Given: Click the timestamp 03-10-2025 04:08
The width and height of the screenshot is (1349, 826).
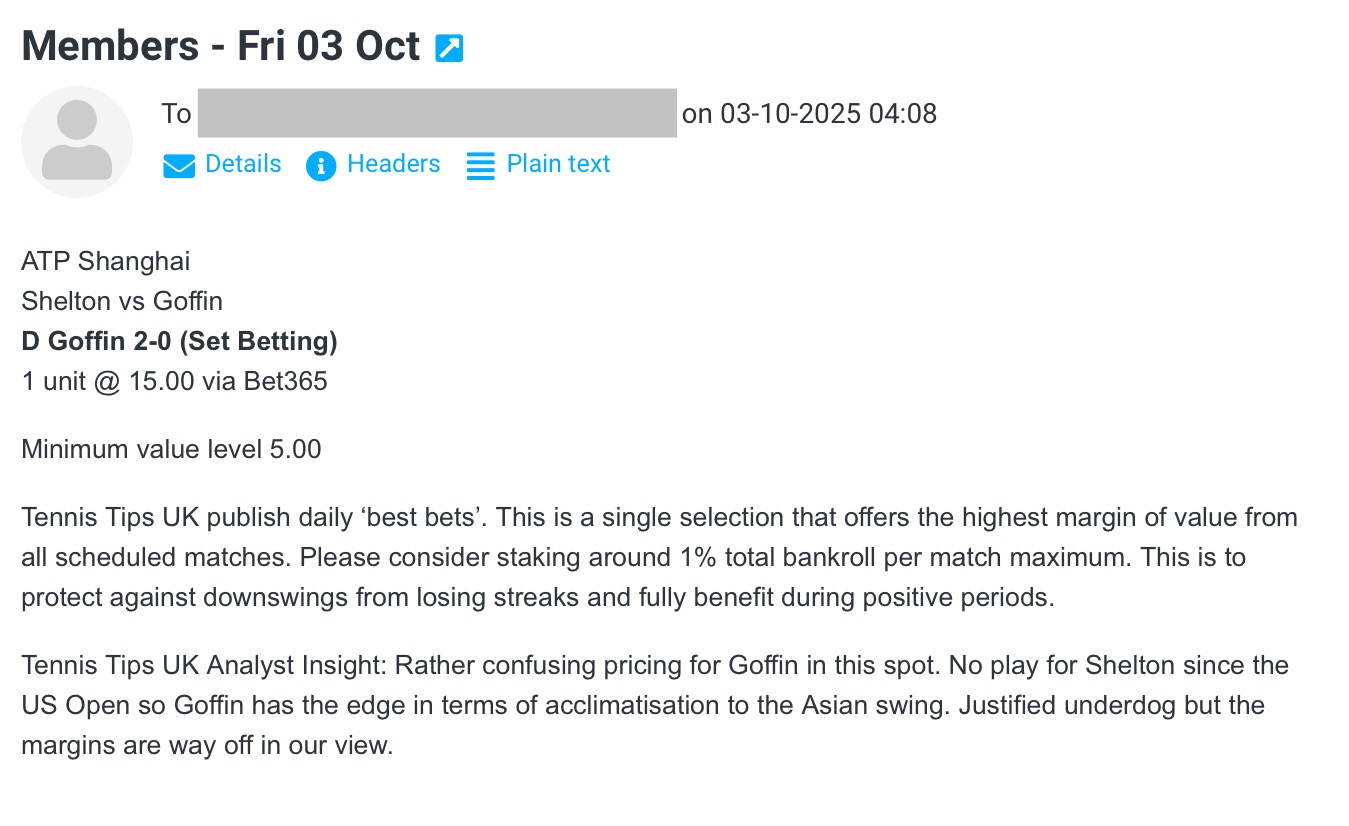Looking at the screenshot, I should [x=828, y=114].
